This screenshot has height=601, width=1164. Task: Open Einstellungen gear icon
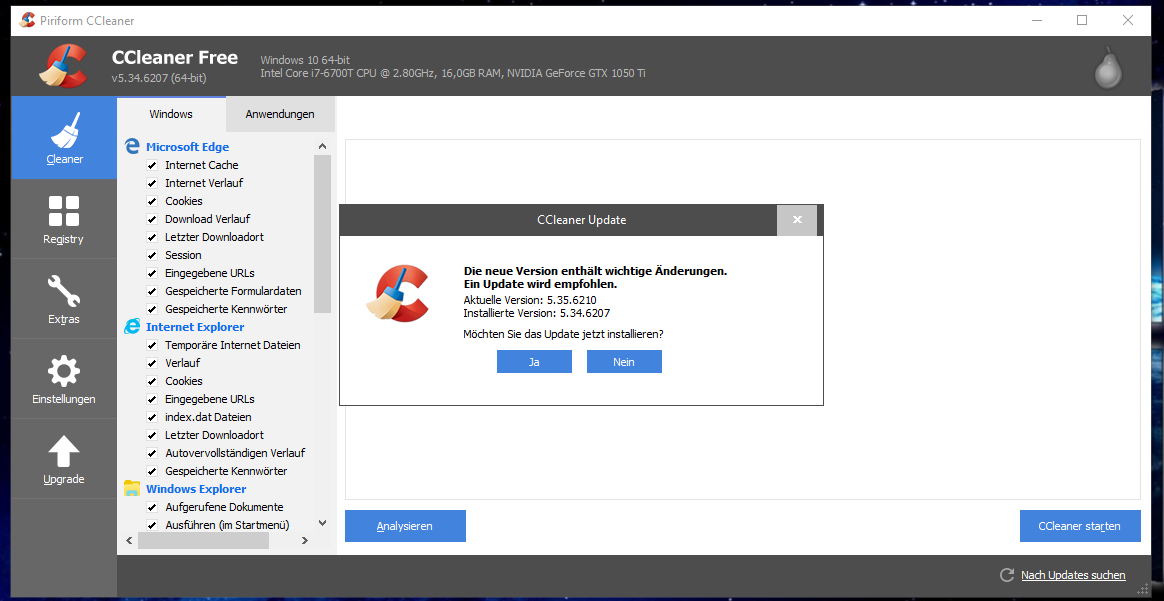(64, 371)
